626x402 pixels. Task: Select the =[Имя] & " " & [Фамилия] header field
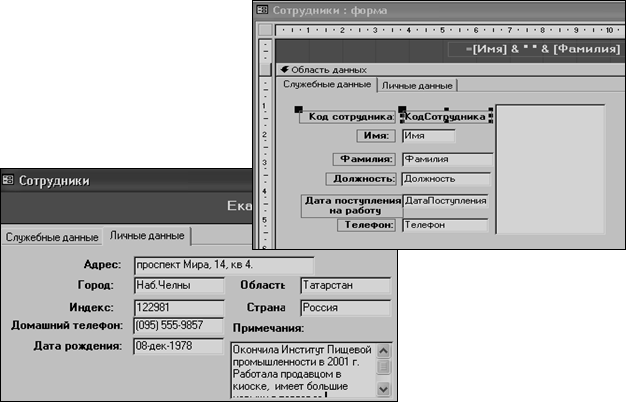[535, 49]
